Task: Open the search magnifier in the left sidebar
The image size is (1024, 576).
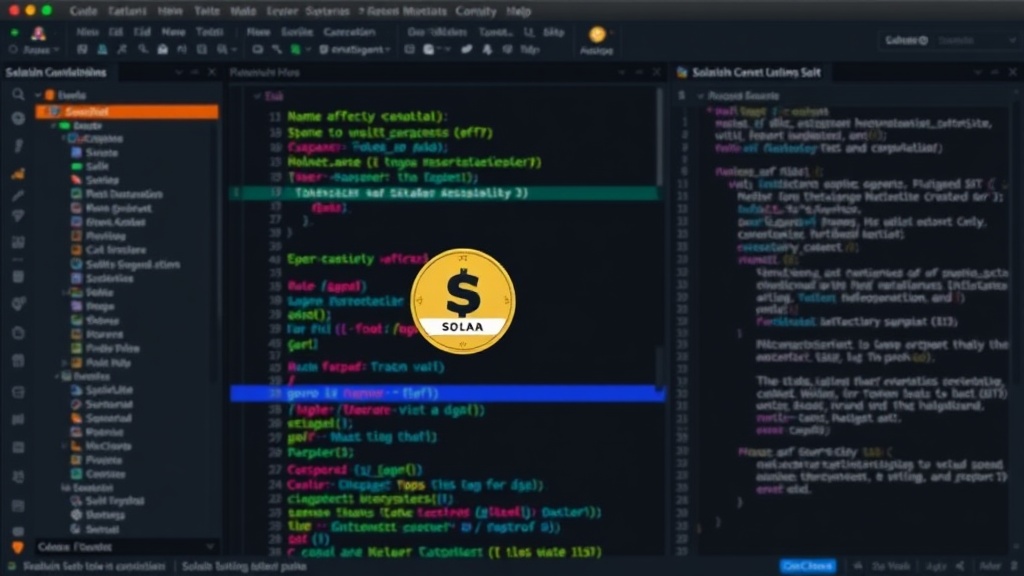Action: pos(18,95)
